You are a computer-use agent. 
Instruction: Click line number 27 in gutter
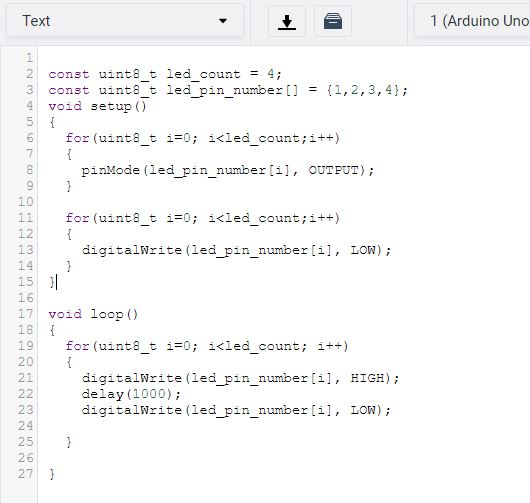pos(26,474)
